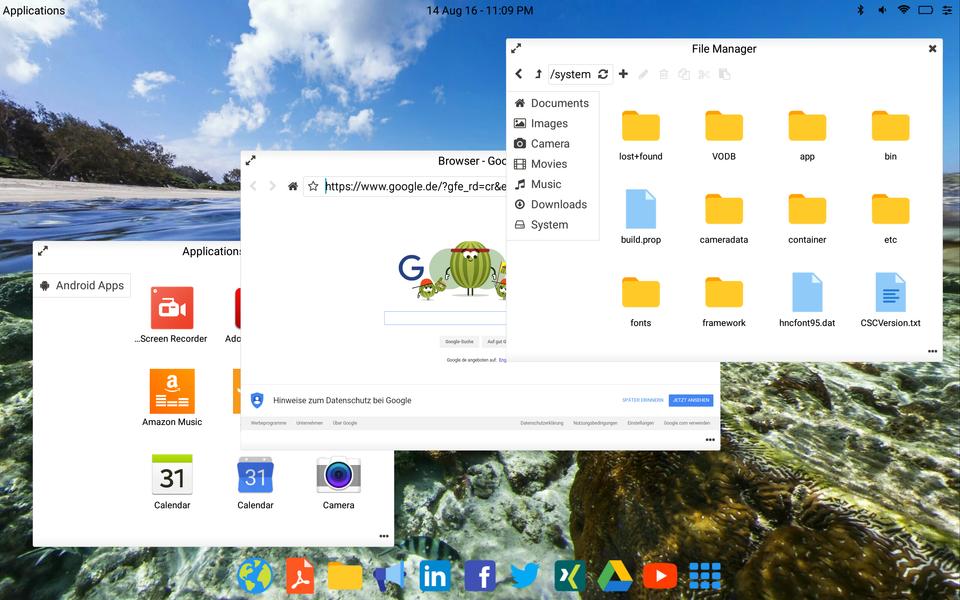Viewport: 960px width, 600px height.
Task: Open the Camera app icon
Action: tap(339, 482)
